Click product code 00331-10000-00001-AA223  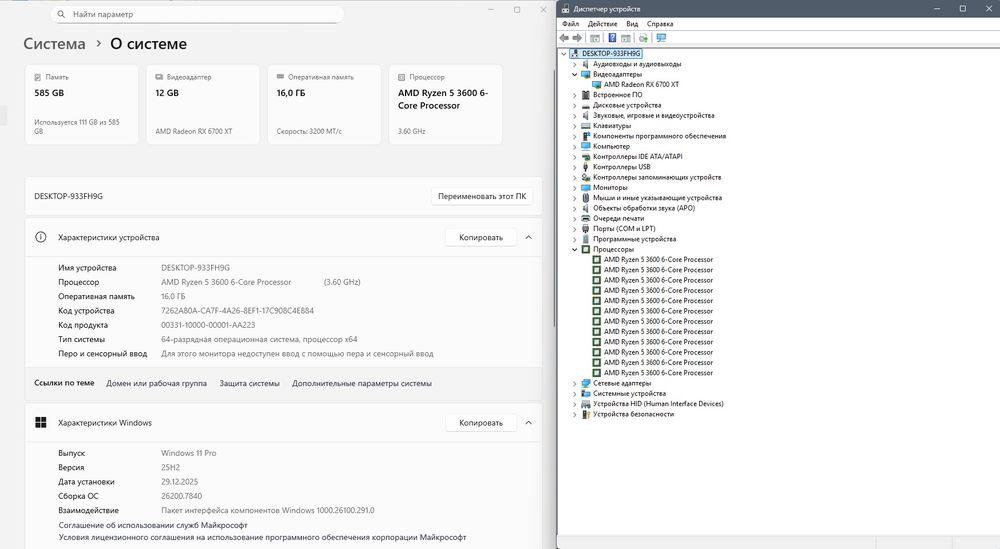[208, 325]
